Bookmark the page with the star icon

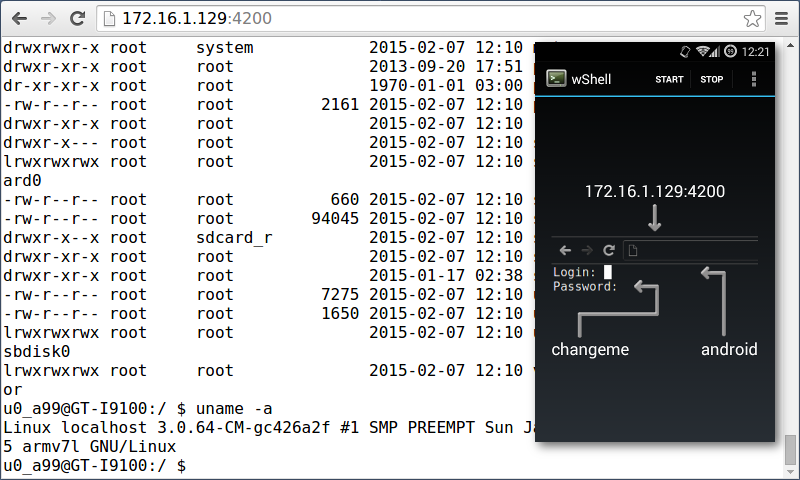click(753, 19)
